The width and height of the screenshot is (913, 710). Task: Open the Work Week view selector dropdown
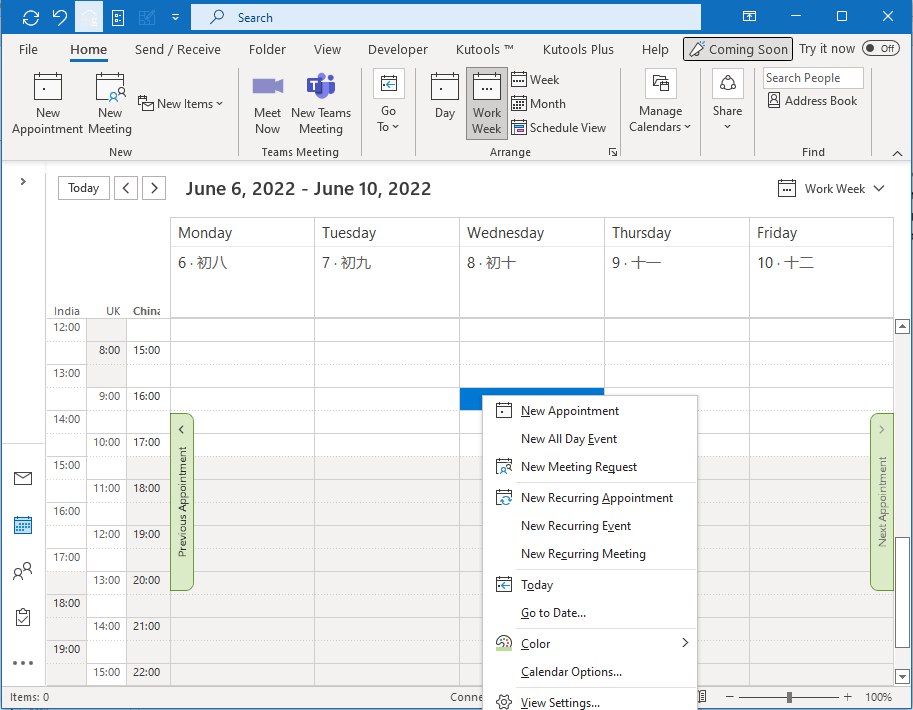(831, 189)
